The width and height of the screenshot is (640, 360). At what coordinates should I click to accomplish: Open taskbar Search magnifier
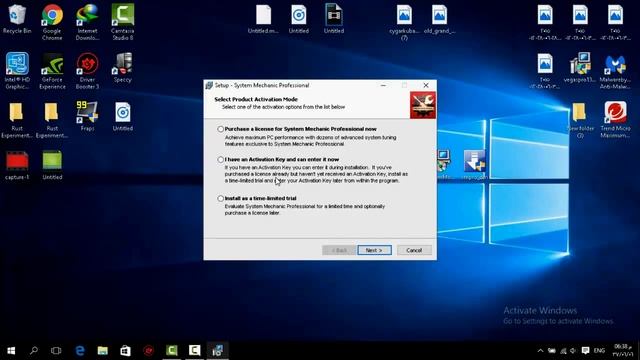point(34,351)
